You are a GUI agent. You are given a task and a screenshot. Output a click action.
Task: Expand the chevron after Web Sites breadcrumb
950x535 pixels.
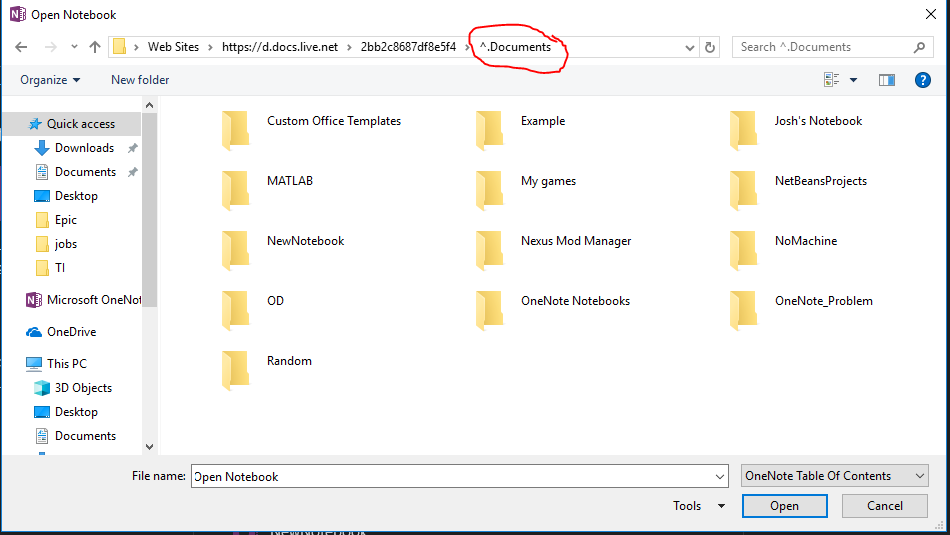pyautogui.click(x=210, y=47)
